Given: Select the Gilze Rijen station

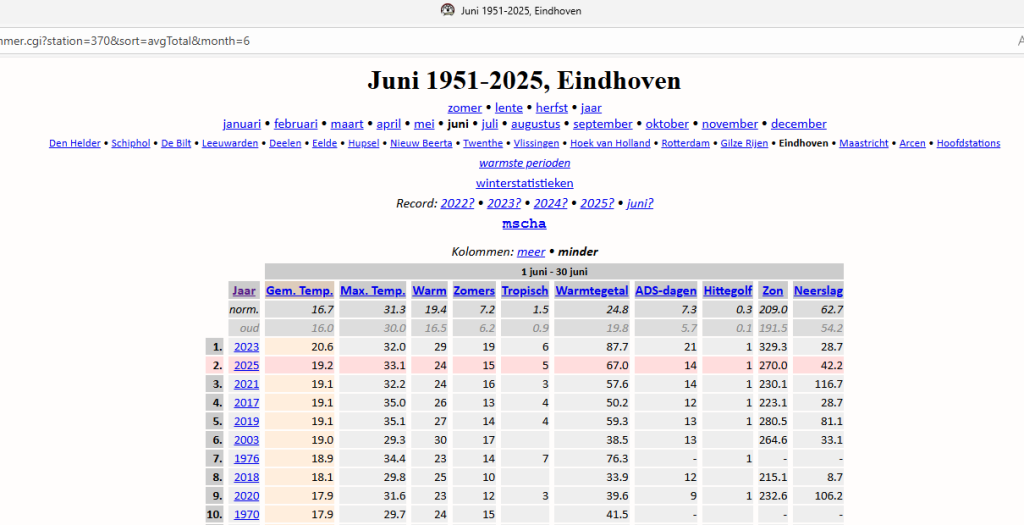Looking at the screenshot, I should pyautogui.click(x=744, y=143).
